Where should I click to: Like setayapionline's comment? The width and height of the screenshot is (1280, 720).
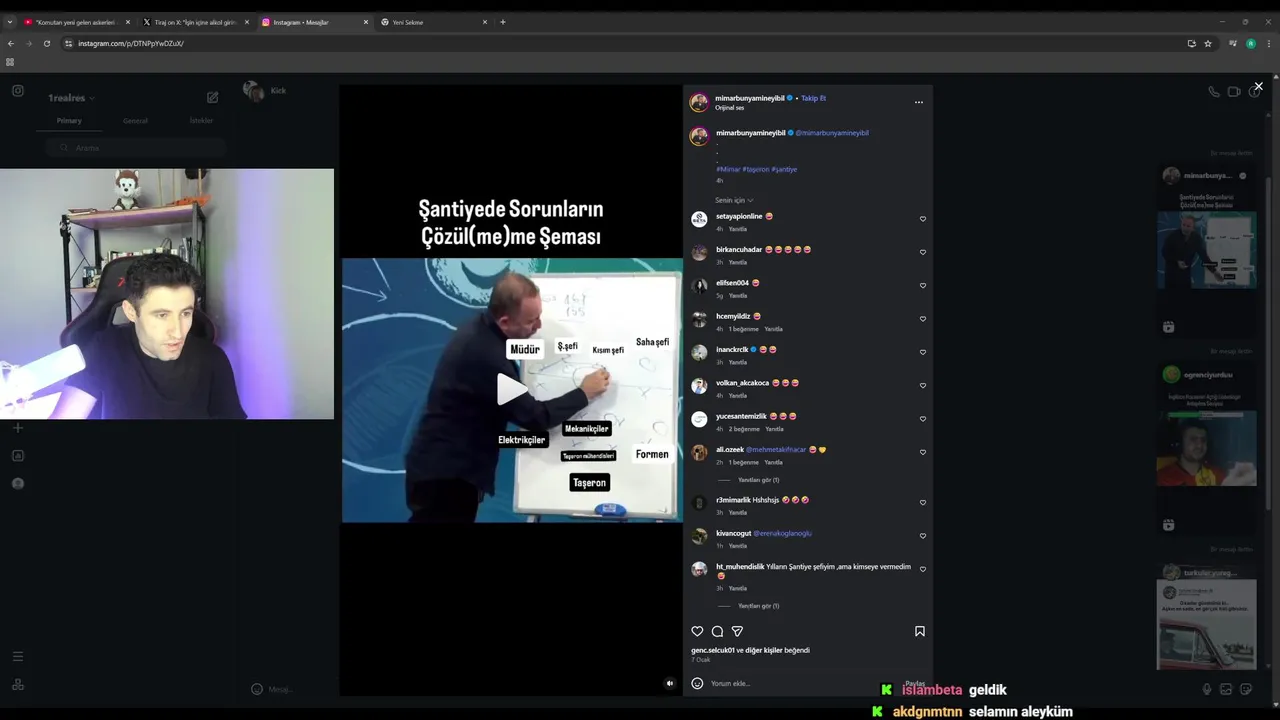(922, 219)
